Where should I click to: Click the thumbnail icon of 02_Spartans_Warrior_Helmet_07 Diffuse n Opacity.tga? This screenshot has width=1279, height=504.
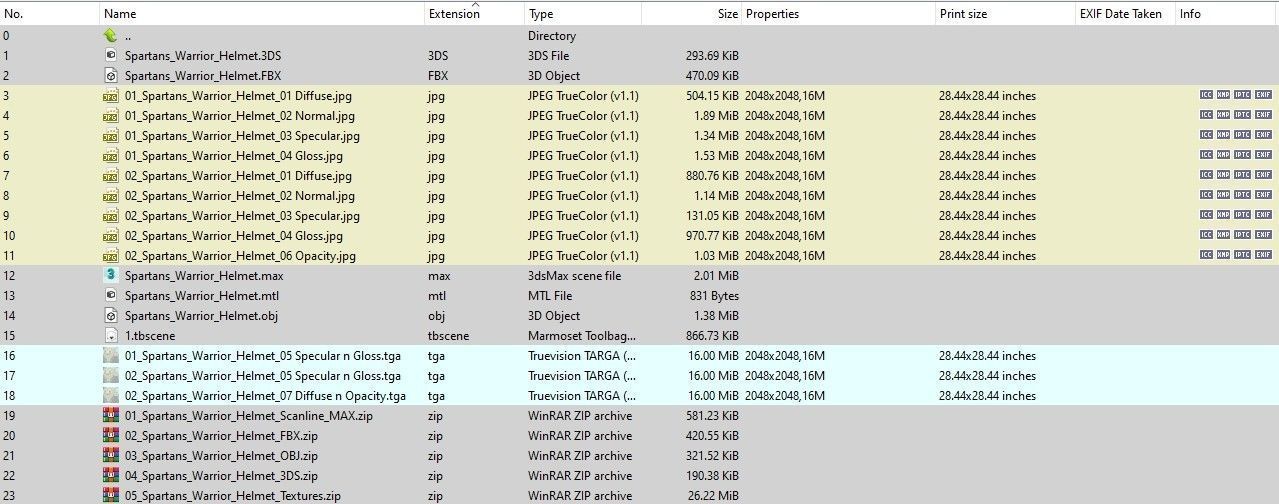110,395
